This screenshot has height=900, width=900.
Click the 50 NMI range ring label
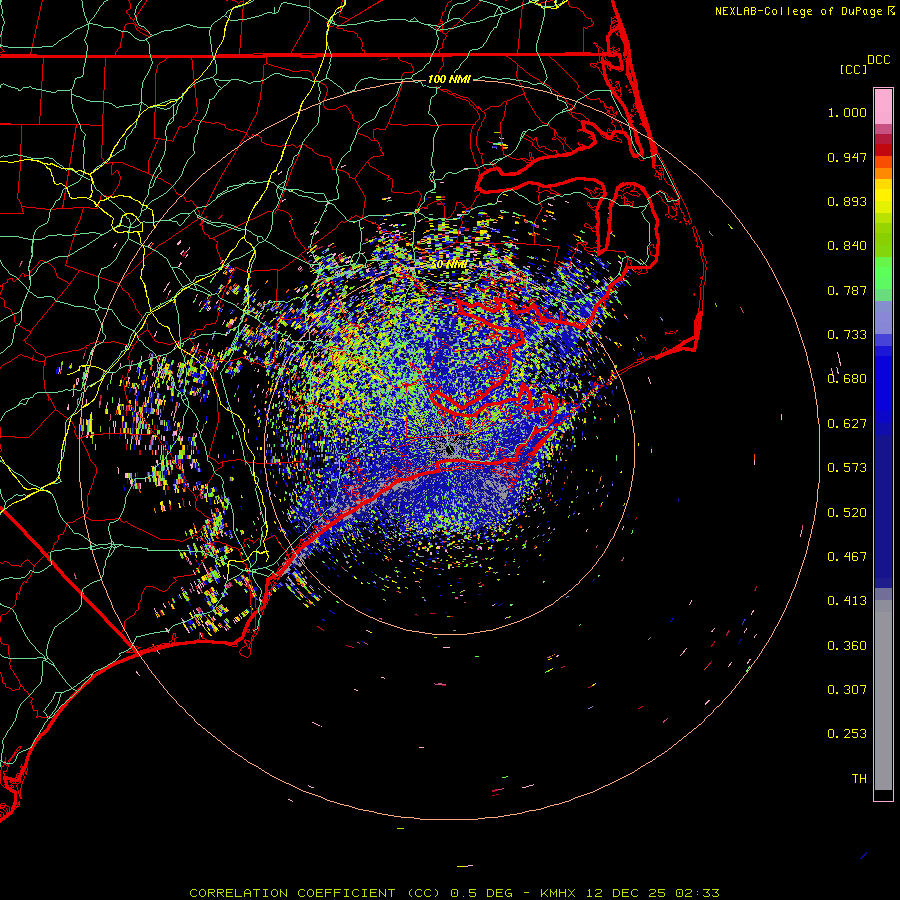point(449,265)
